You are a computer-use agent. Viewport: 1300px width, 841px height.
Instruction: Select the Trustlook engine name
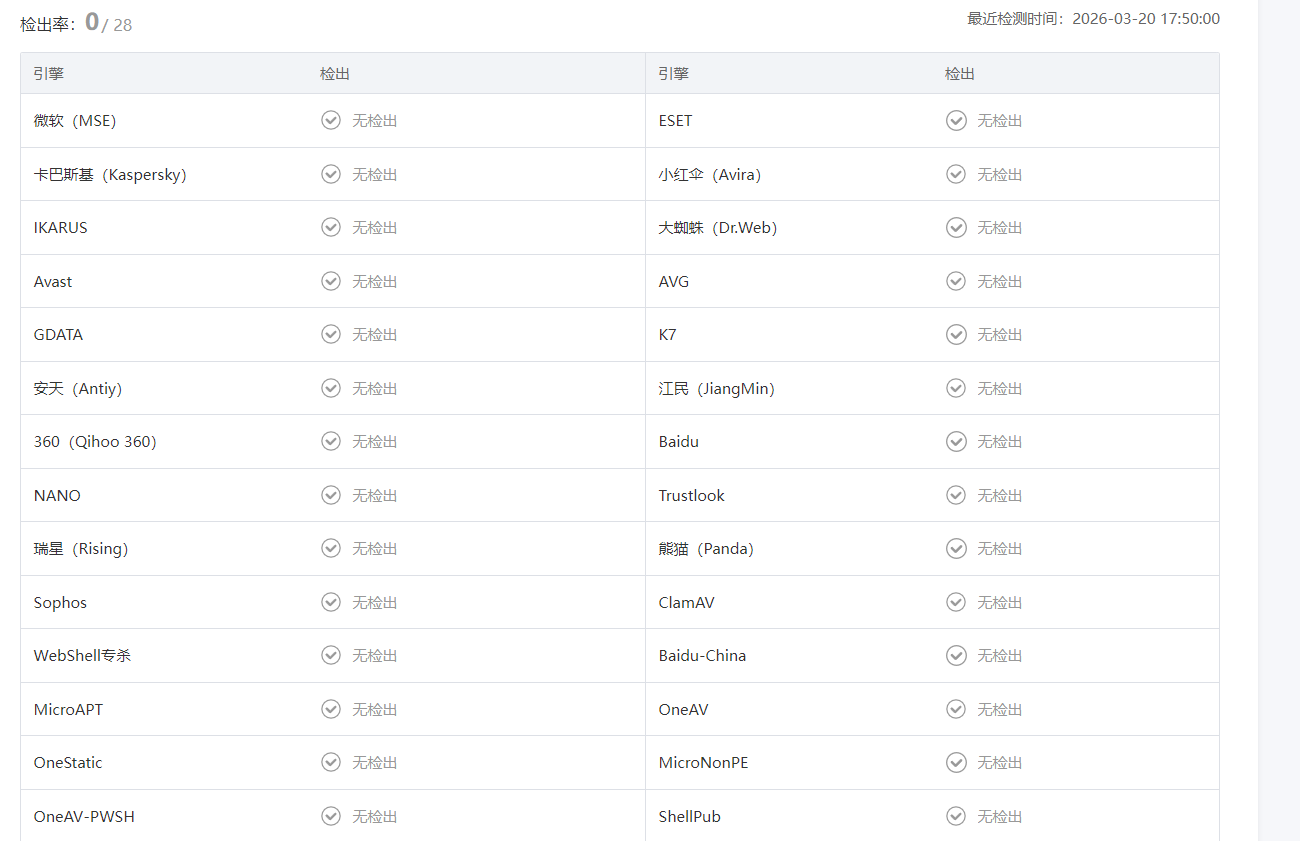[691, 495]
